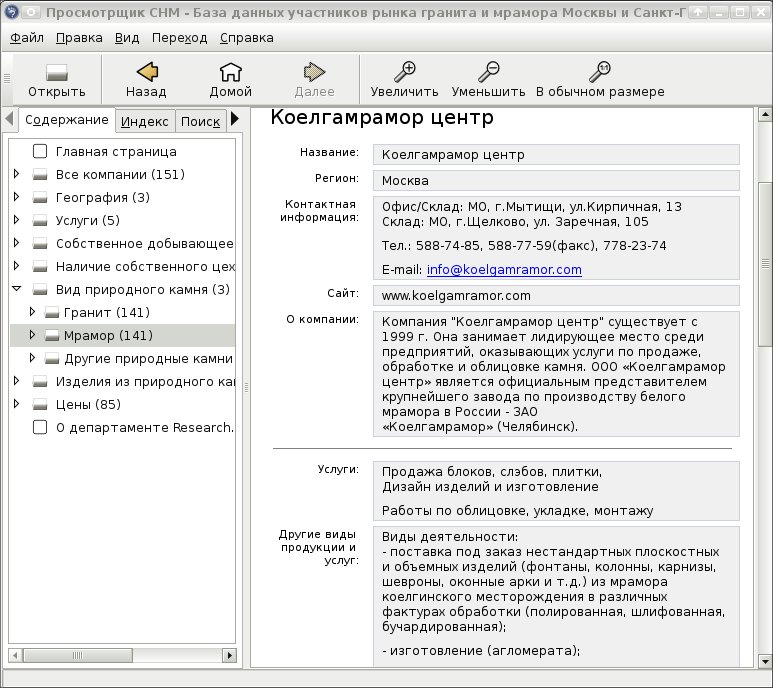Select the Мрамор (141) tree row
The height and width of the screenshot is (688, 773).
pyautogui.click(x=122, y=336)
